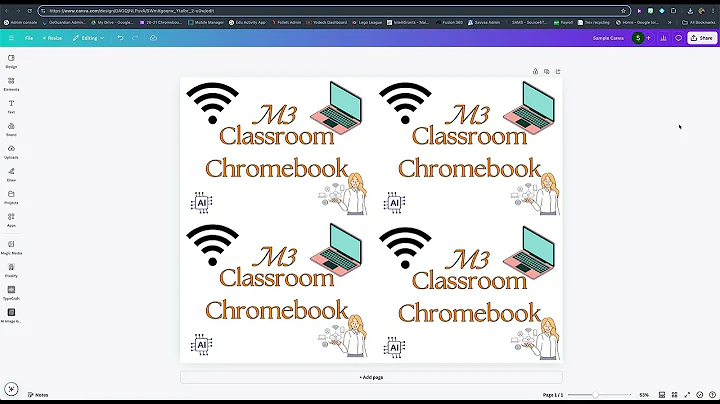Click the zoom slider handle
The image size is (720, 404).
(x=595, y=395)
